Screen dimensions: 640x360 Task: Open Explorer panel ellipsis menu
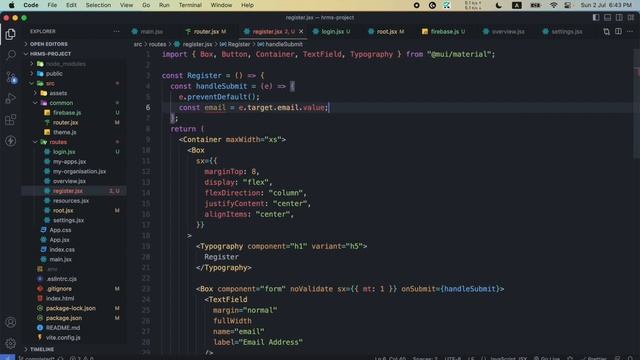(x=116, y=31)
